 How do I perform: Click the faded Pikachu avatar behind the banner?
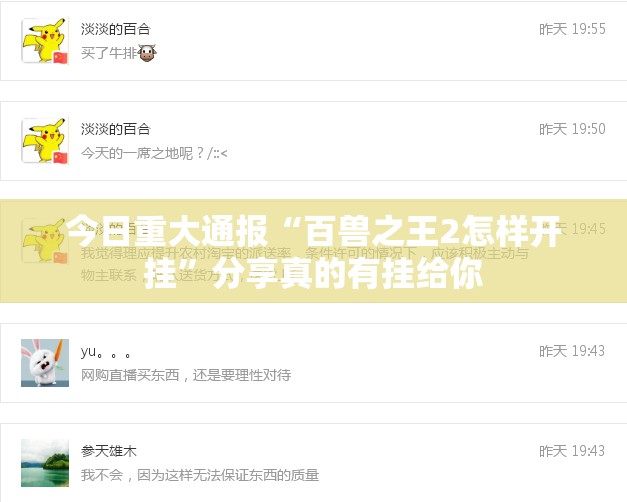(45, 240)
